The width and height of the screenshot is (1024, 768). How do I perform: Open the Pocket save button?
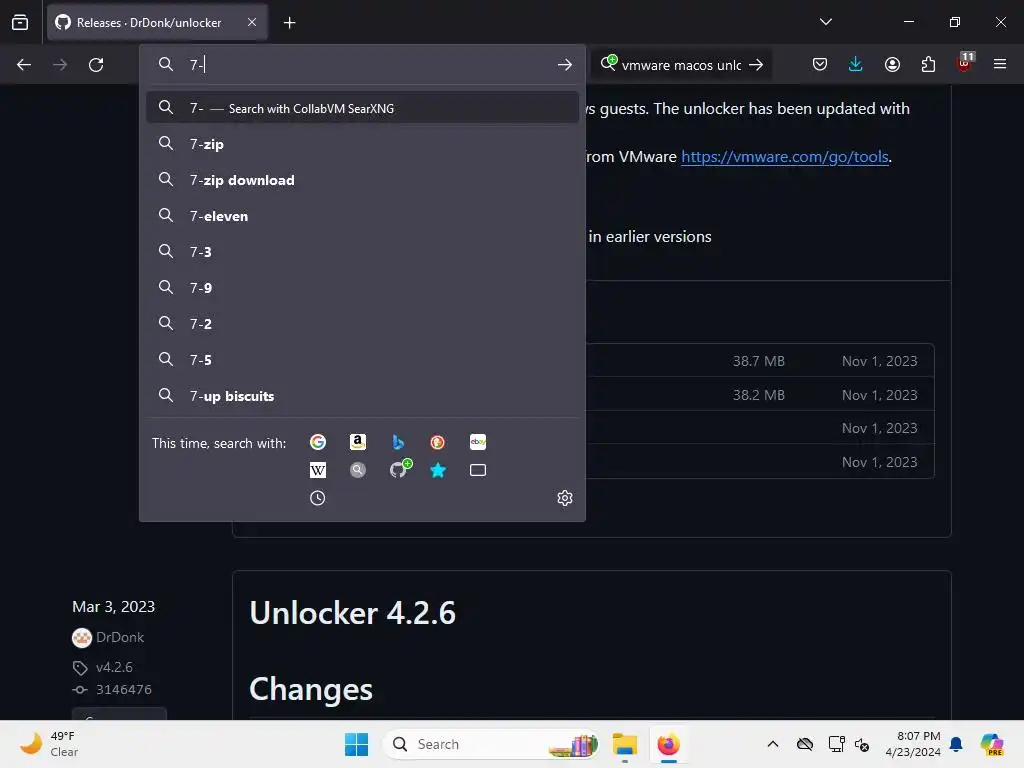pos(820,65)
